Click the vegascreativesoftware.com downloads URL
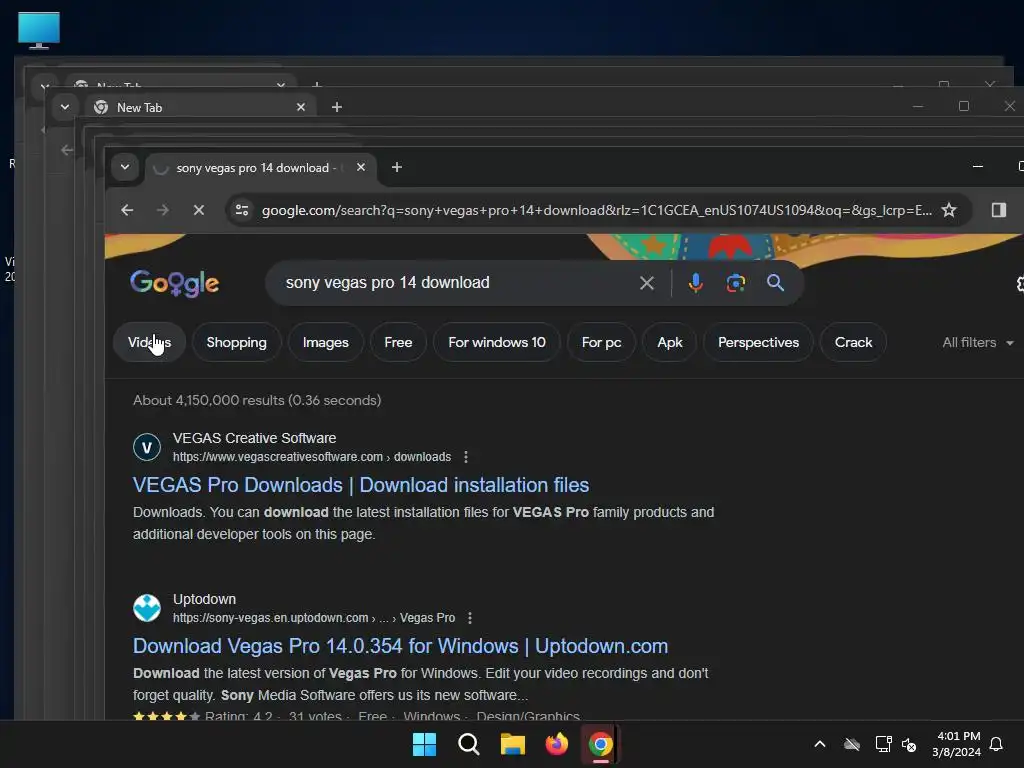The height and width of the screenshot is (768, 1024). point(312,457)
